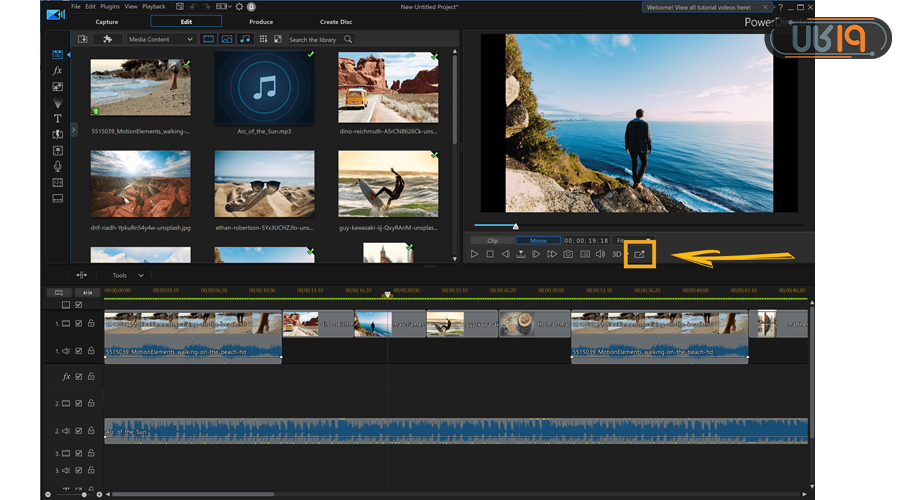The width and height of the screenshot is (900, 500).
Task: Expand the Media Content dropdown
Action: tap(162, 39)
